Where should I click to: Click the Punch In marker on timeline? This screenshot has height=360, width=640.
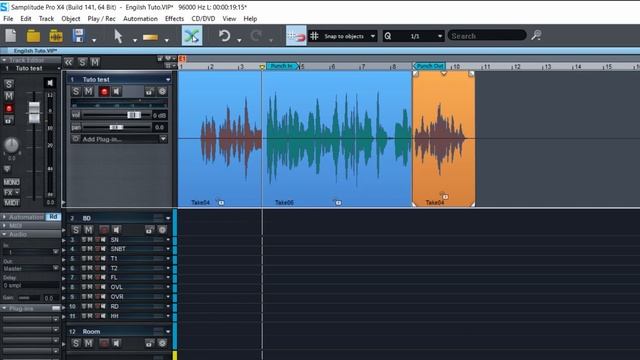point(282,66)
